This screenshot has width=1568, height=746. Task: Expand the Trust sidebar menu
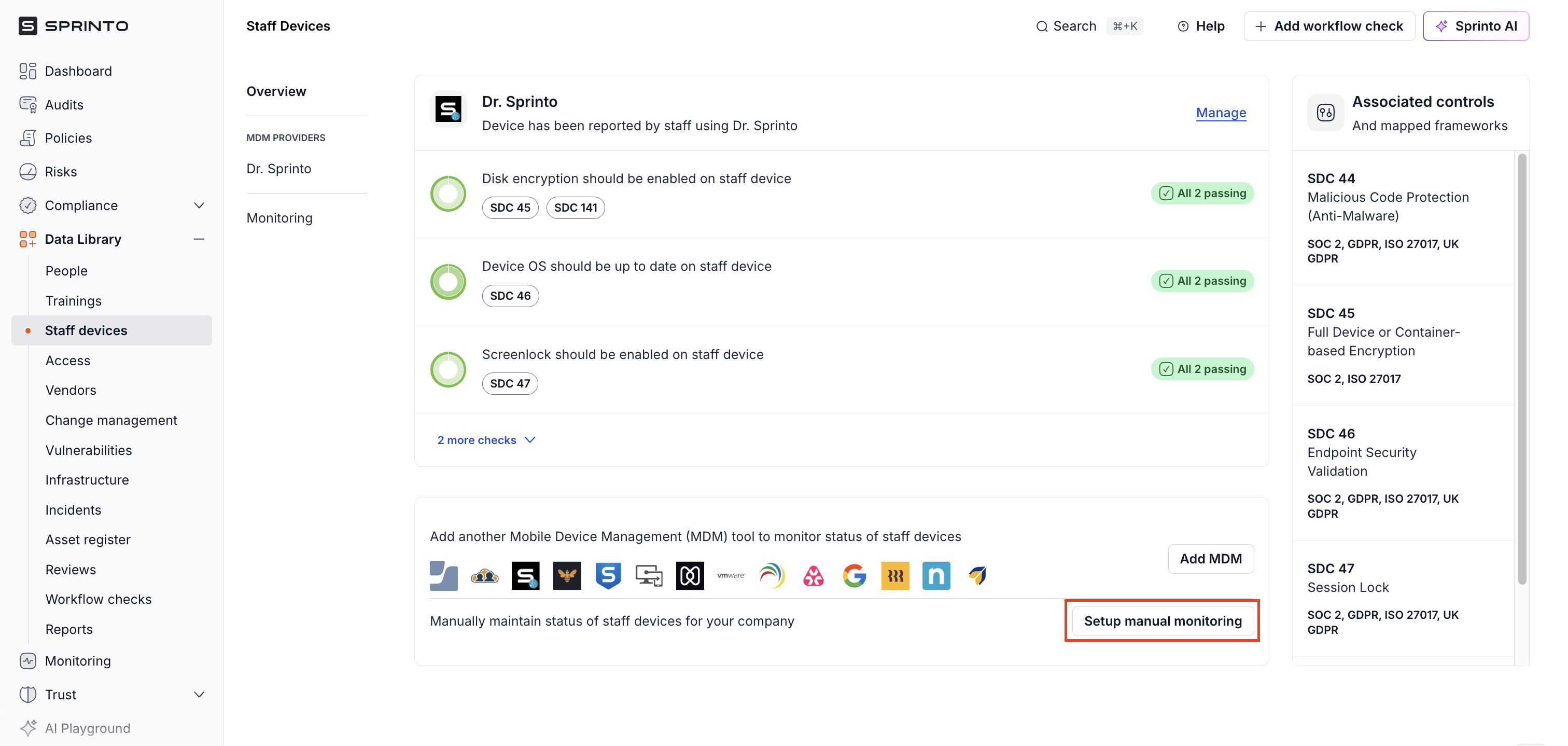click(x=199, y=694)
